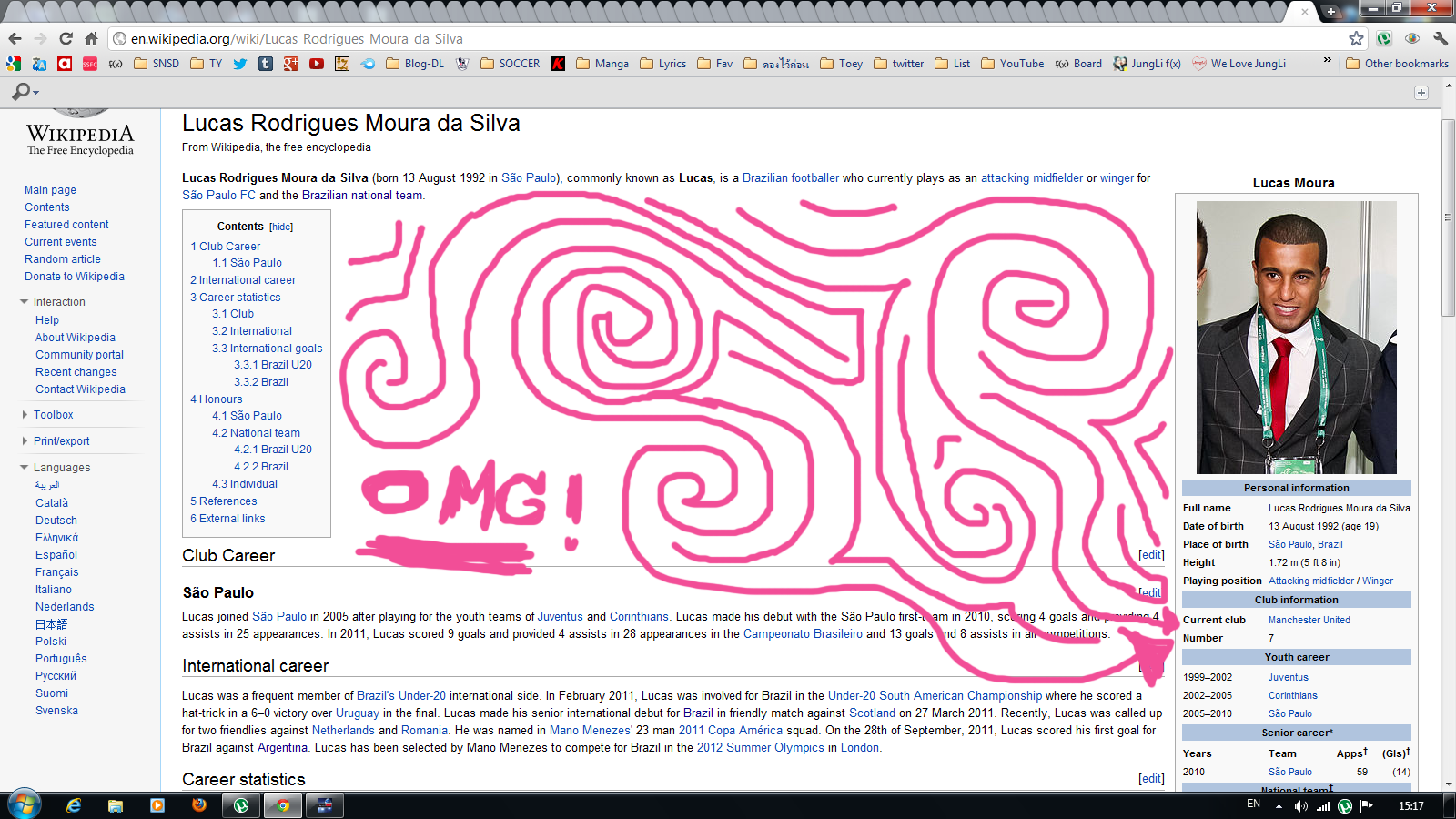This screenshot has height=819, width=1456.
Task: Open the Google bookmark icon
Action: (x=14, y=64)
